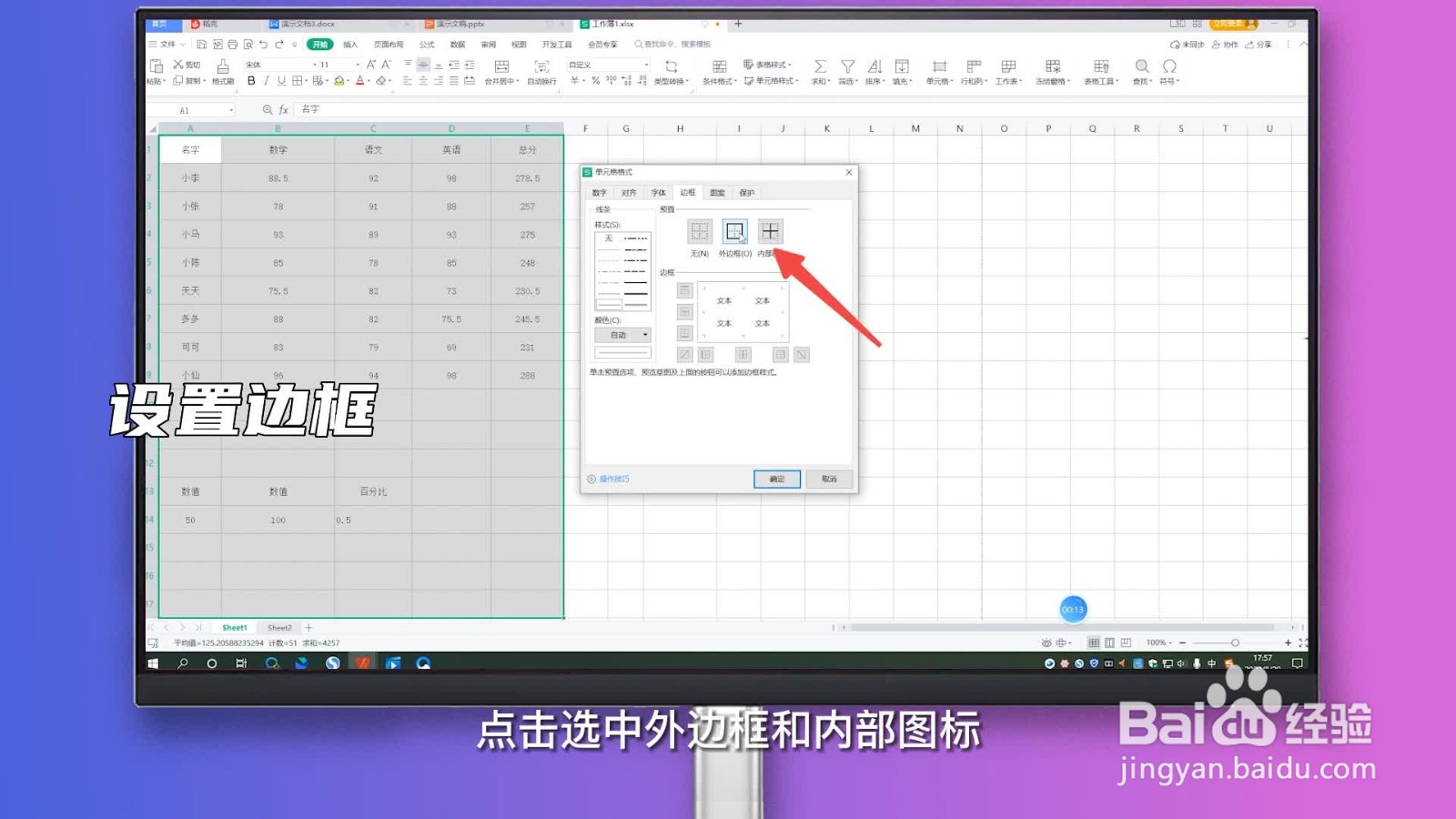Select the inside border preset icon
The width and height of the screenshot is (1456, 819).
770,231
